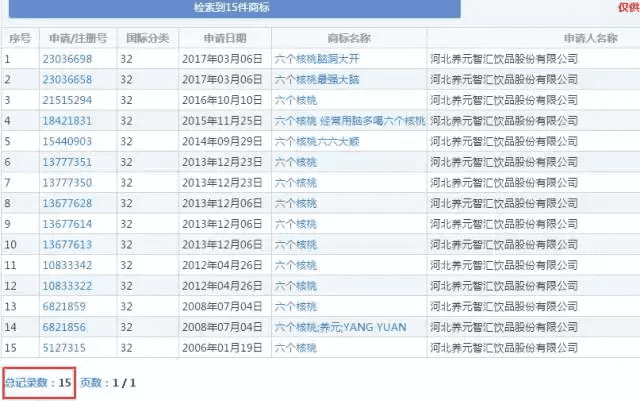Open 六个核桃 trademark in row 13
The image size is (640, 404).
click(x=296, y=307)
